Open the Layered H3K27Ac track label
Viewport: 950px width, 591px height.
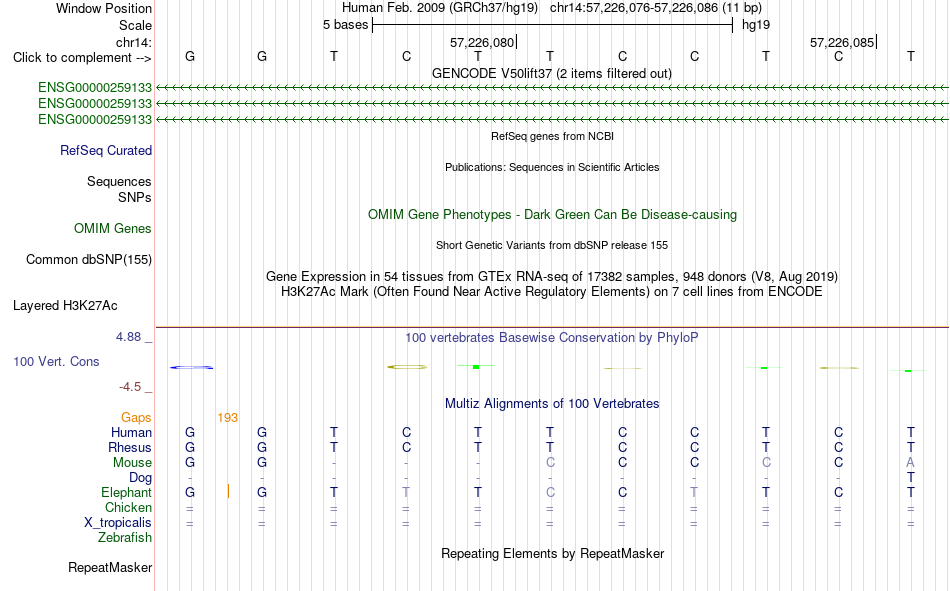click(65, 306)
